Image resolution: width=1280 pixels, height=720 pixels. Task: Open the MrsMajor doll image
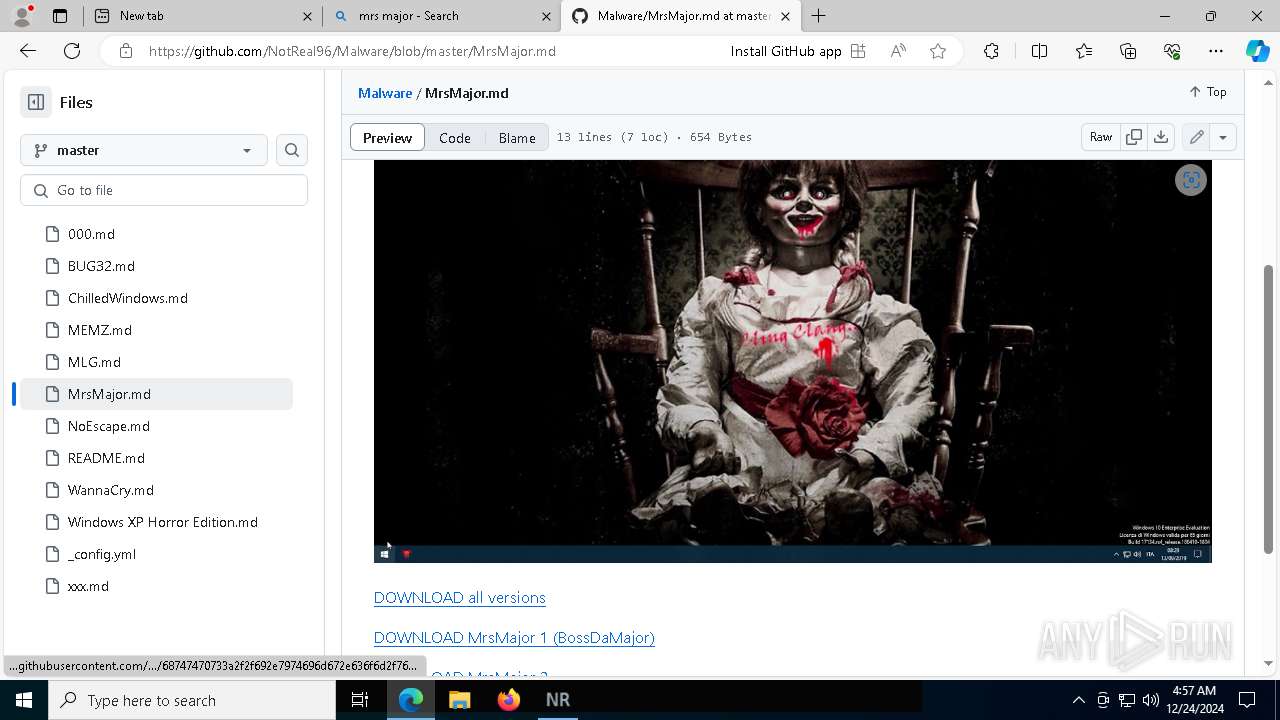793,361
